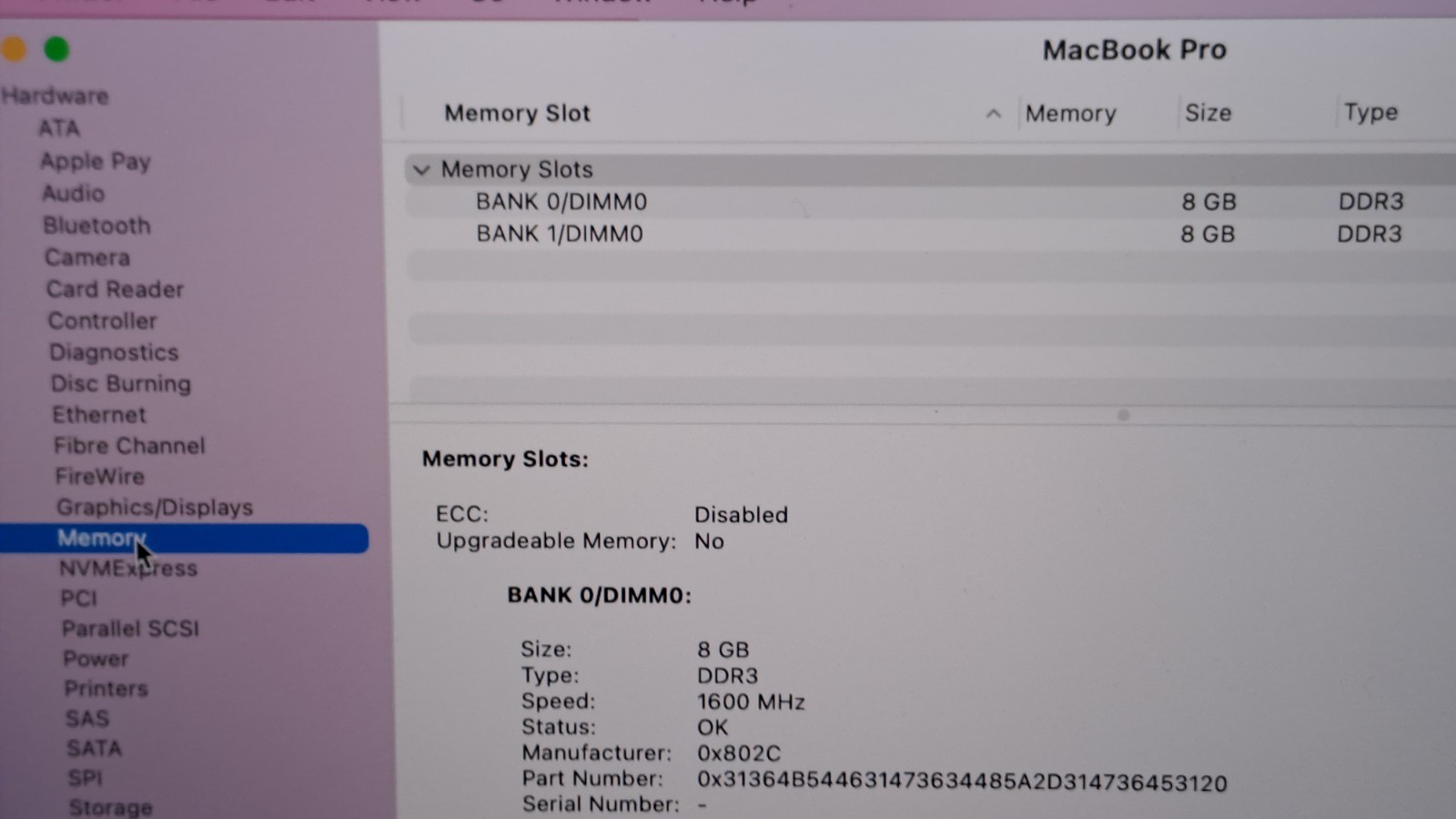Open Apple Pay in the sidebar
The width and height of the screenshot is (1456, 819).
click(x=95, y=161)
